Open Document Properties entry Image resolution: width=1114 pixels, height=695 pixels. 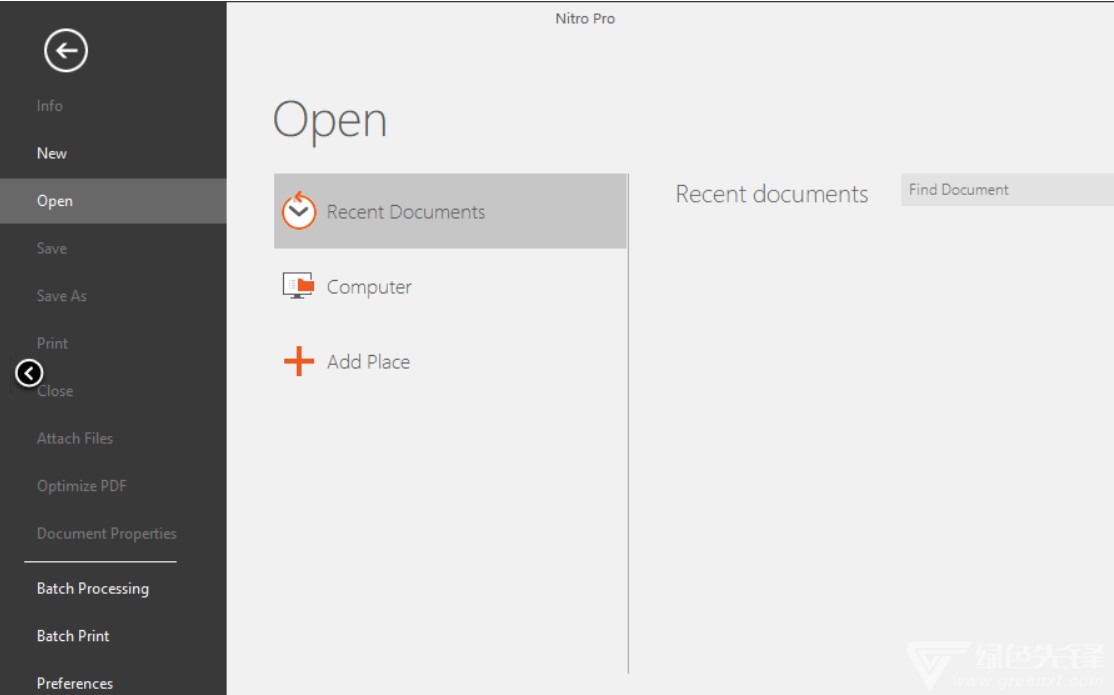click(x=107, y=534)
